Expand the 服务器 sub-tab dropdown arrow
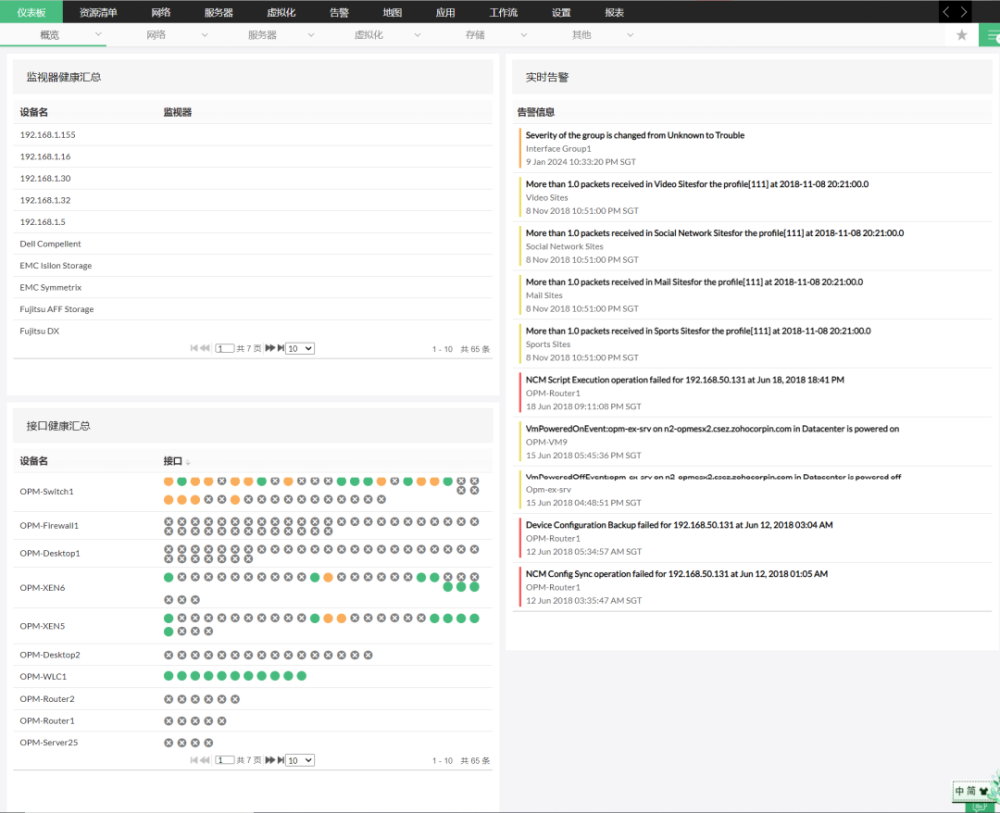 tap(311, 35)
